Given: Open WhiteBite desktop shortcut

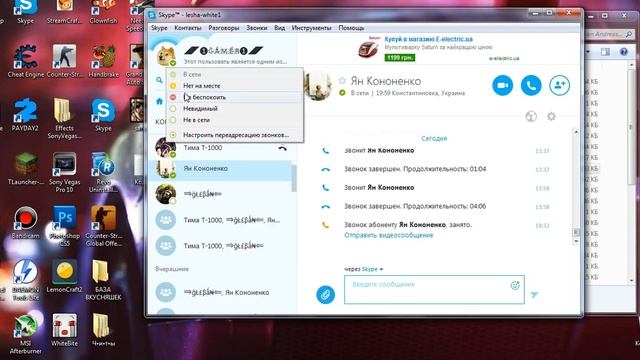Looking at the screenshot, I should (x=64, y=330).
